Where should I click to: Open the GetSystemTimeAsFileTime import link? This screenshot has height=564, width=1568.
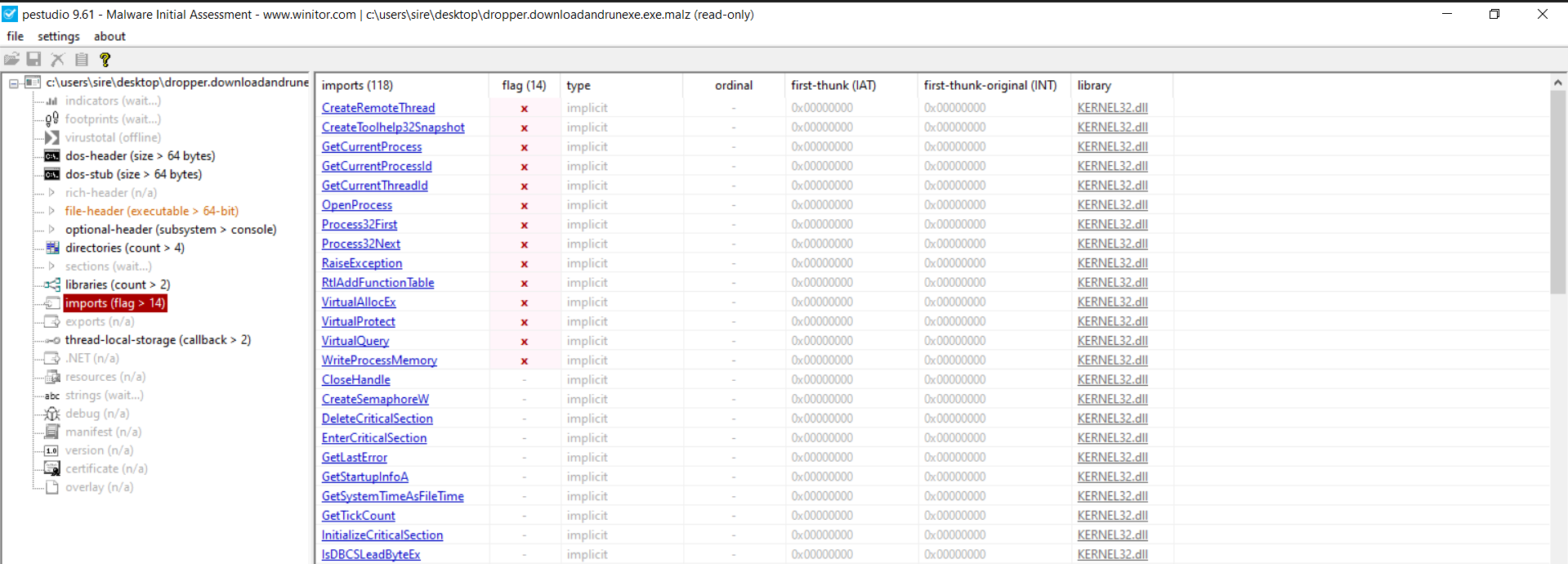pyautogui.click(x=393, y=496)
